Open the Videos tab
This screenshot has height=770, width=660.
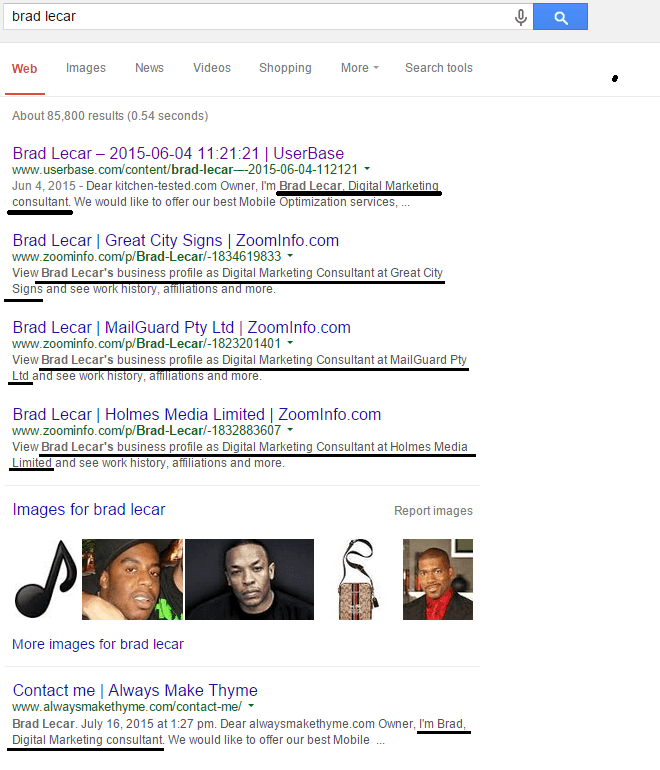pyautogui.click(x=212, y=68)
